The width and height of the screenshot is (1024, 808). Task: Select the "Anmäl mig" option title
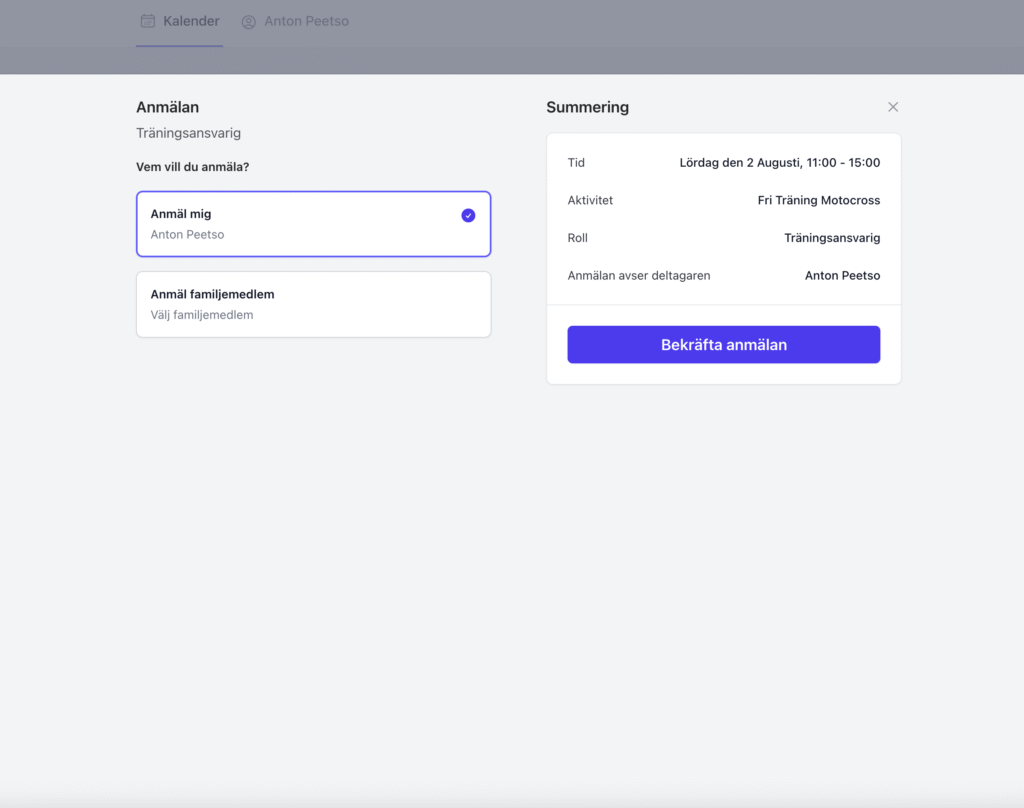click(x=181, y=214)
